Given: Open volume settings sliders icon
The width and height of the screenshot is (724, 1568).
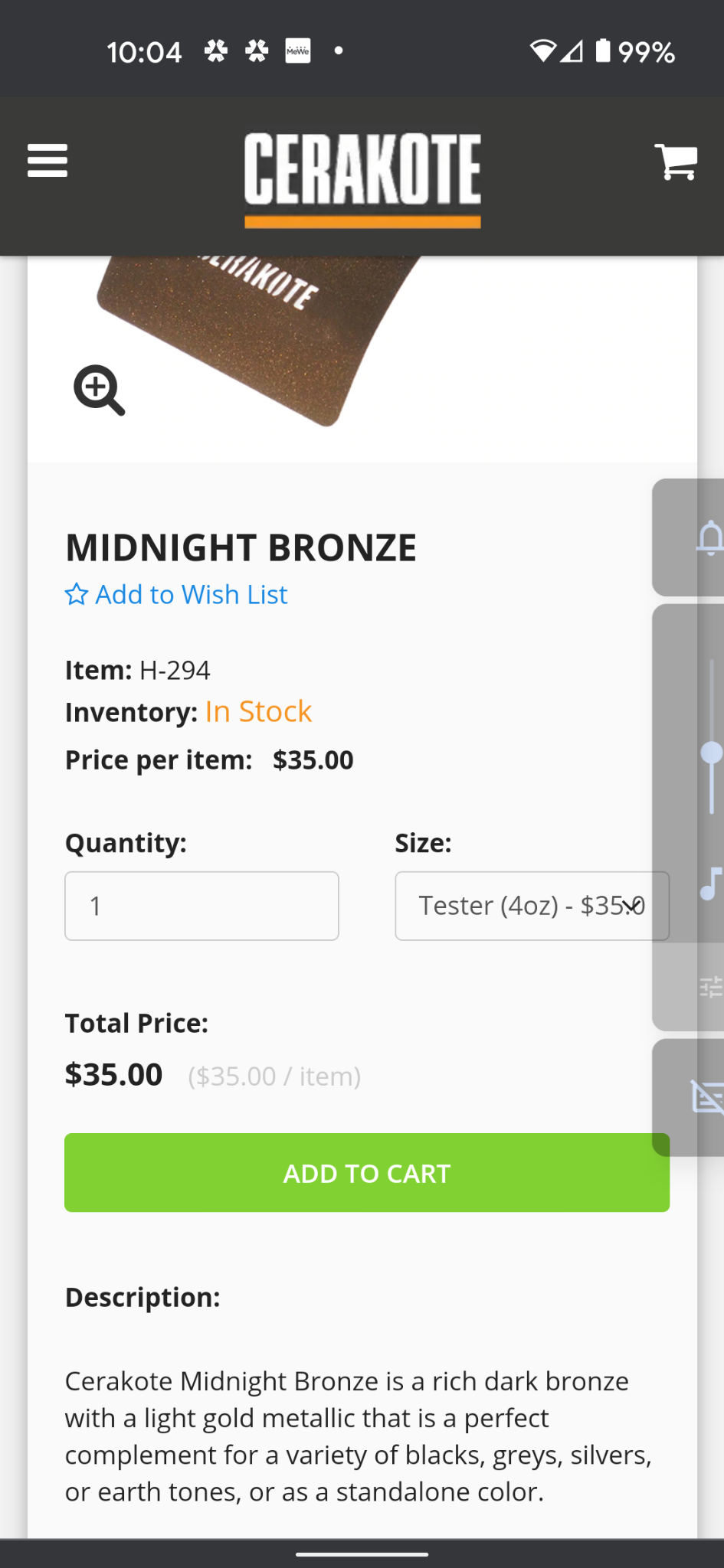Looking at the screenshot, I should (x=710, y=987).
